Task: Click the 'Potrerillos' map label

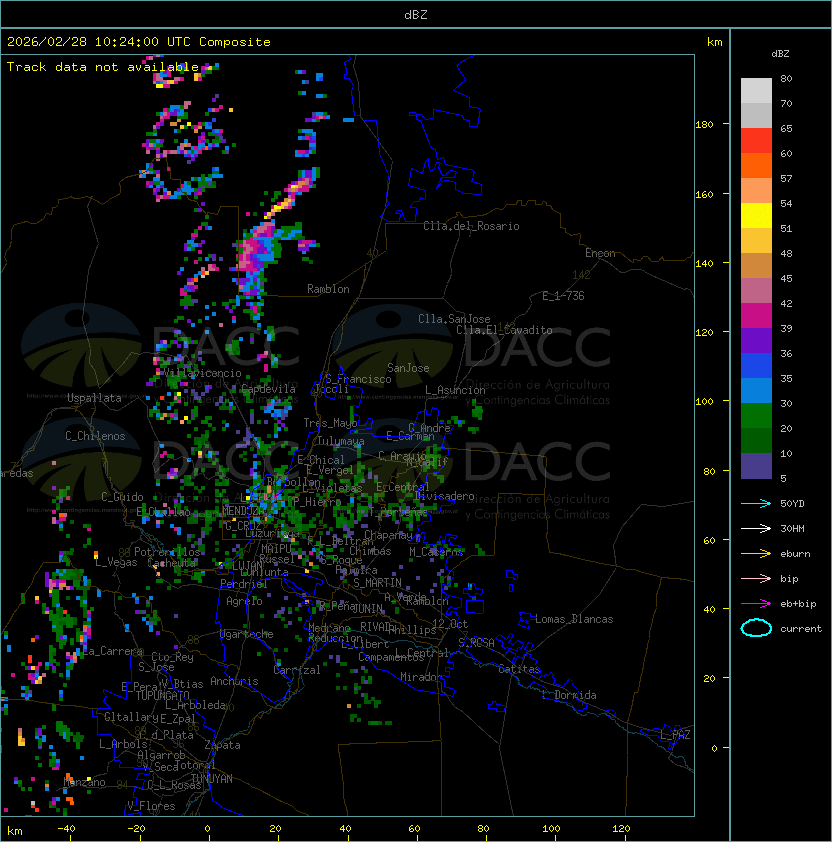Action: point(167,552)
